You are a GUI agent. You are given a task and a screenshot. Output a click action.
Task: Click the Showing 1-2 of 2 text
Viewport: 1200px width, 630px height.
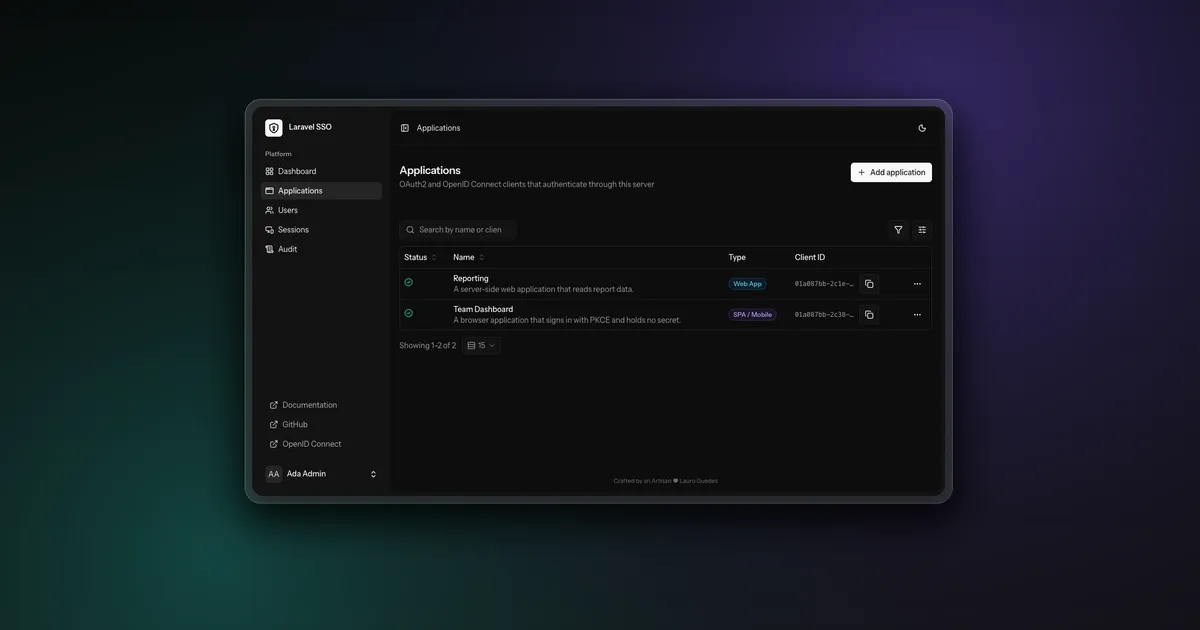[427, 346]
